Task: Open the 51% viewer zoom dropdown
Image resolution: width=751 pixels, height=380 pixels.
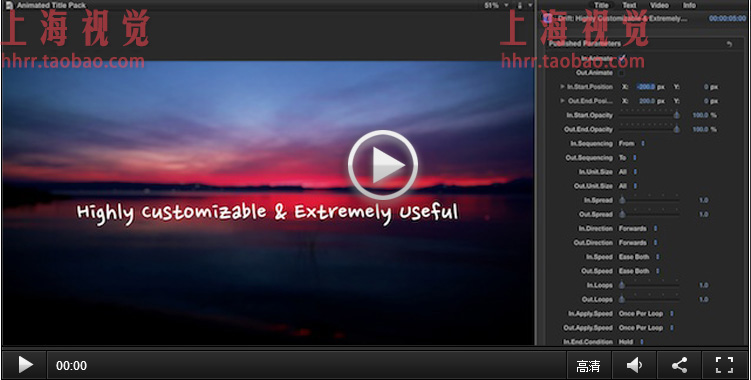Action: 497,5
